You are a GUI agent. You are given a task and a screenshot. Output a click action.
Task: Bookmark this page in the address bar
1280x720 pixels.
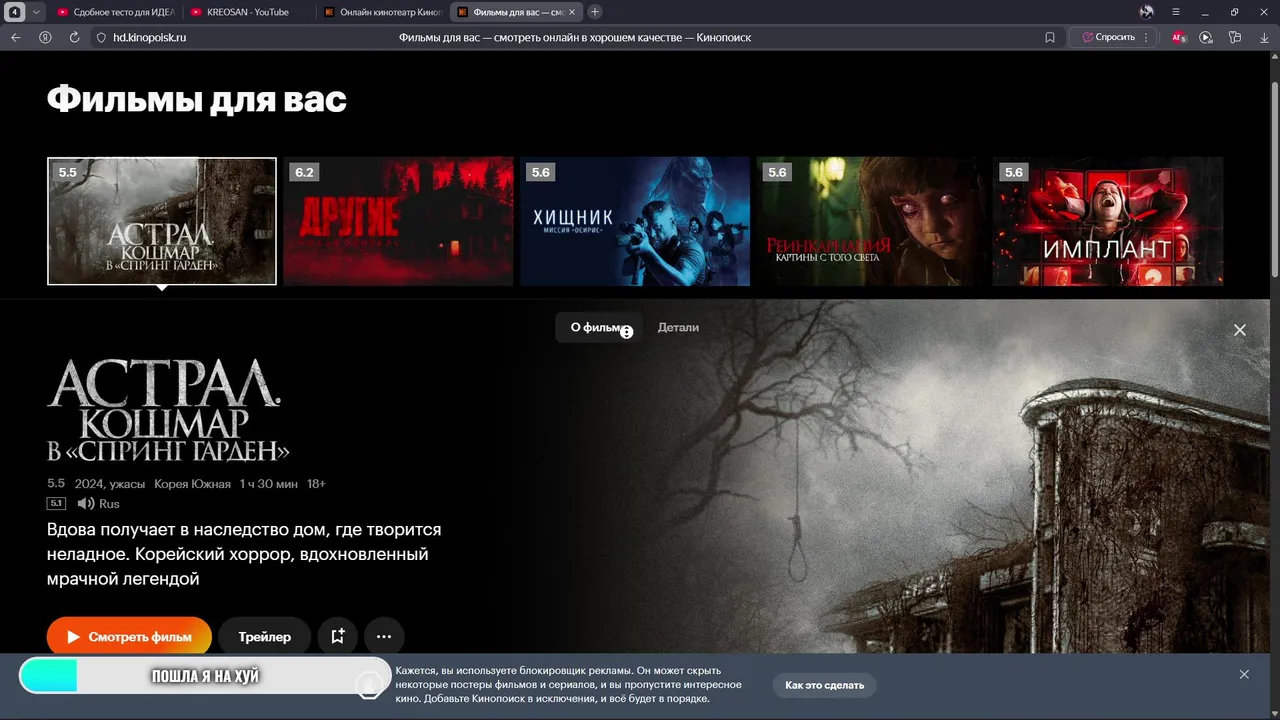click(1050, 37)
